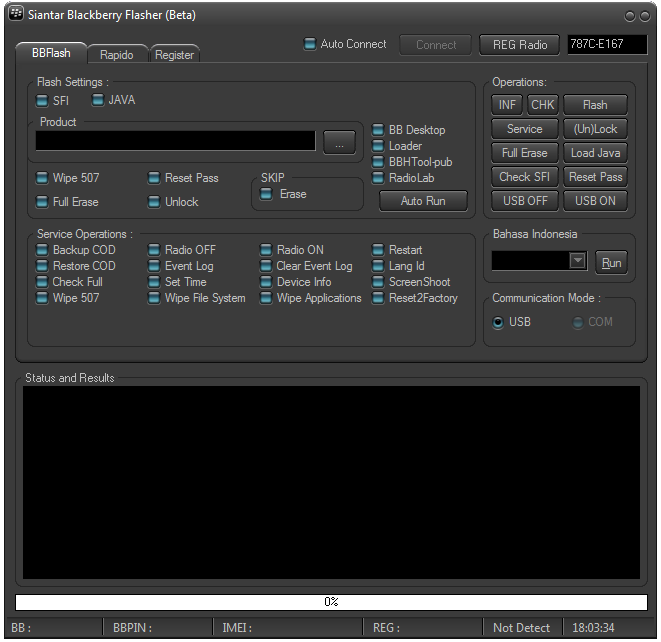Browse for product with the ... button

click(339, 142)
